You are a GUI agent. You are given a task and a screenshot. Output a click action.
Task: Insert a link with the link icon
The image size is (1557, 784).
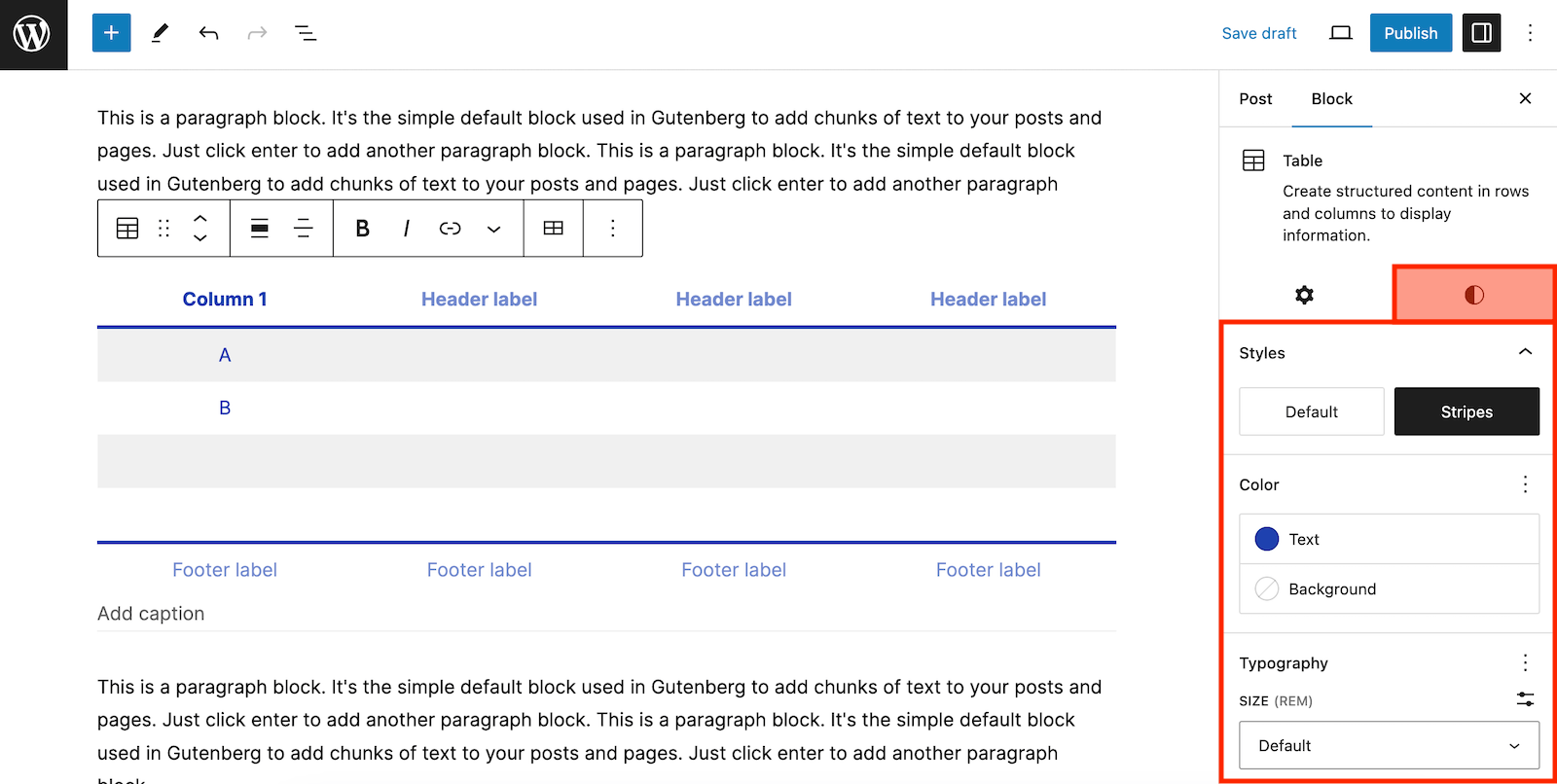tap(450, 228)
